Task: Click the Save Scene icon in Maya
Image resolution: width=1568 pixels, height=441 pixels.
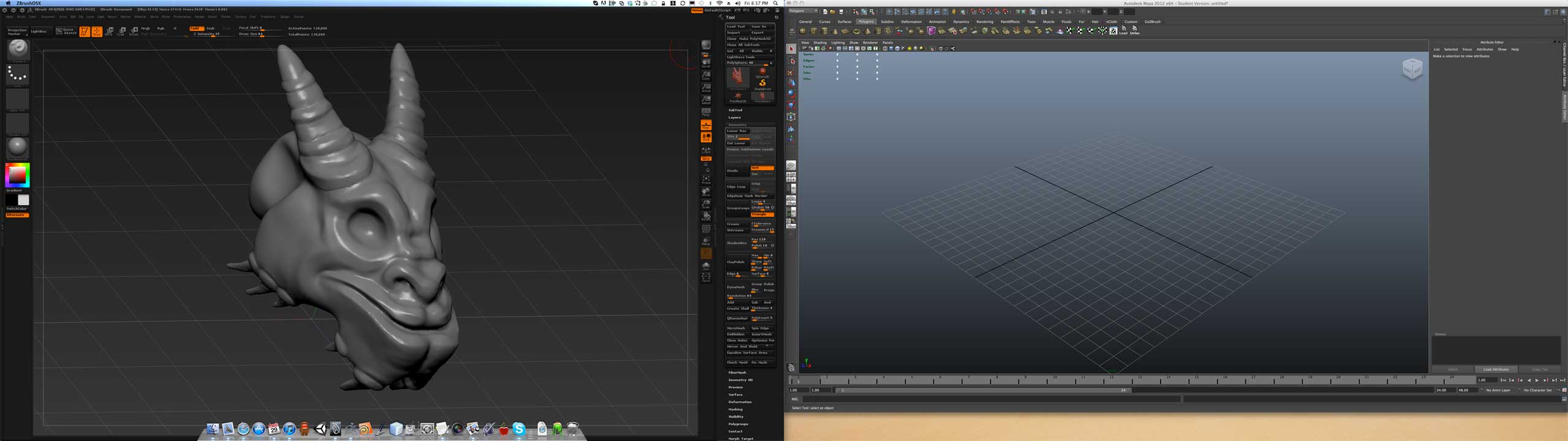Action: coord(840,12)
